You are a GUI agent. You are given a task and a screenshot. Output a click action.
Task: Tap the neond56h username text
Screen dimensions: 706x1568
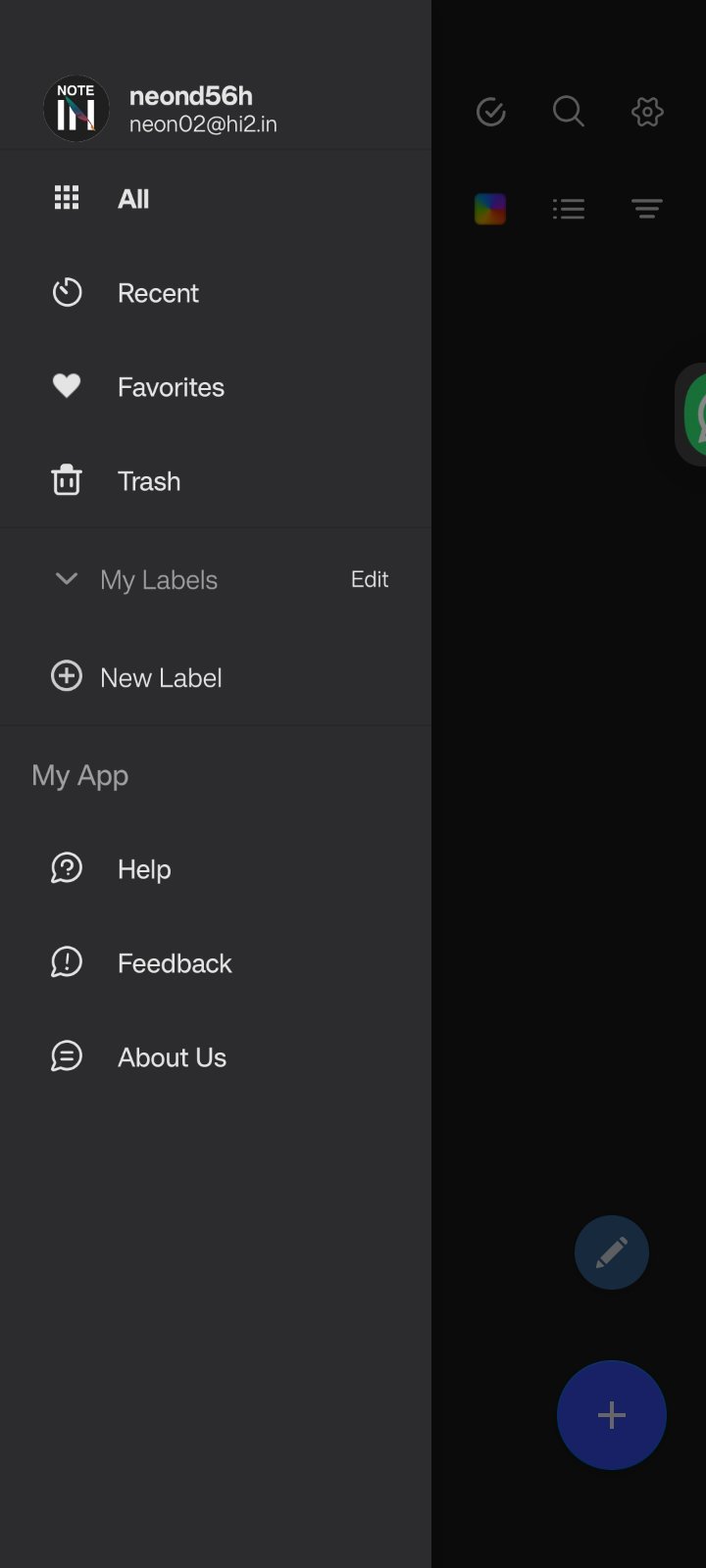click(x=191, y=96)
